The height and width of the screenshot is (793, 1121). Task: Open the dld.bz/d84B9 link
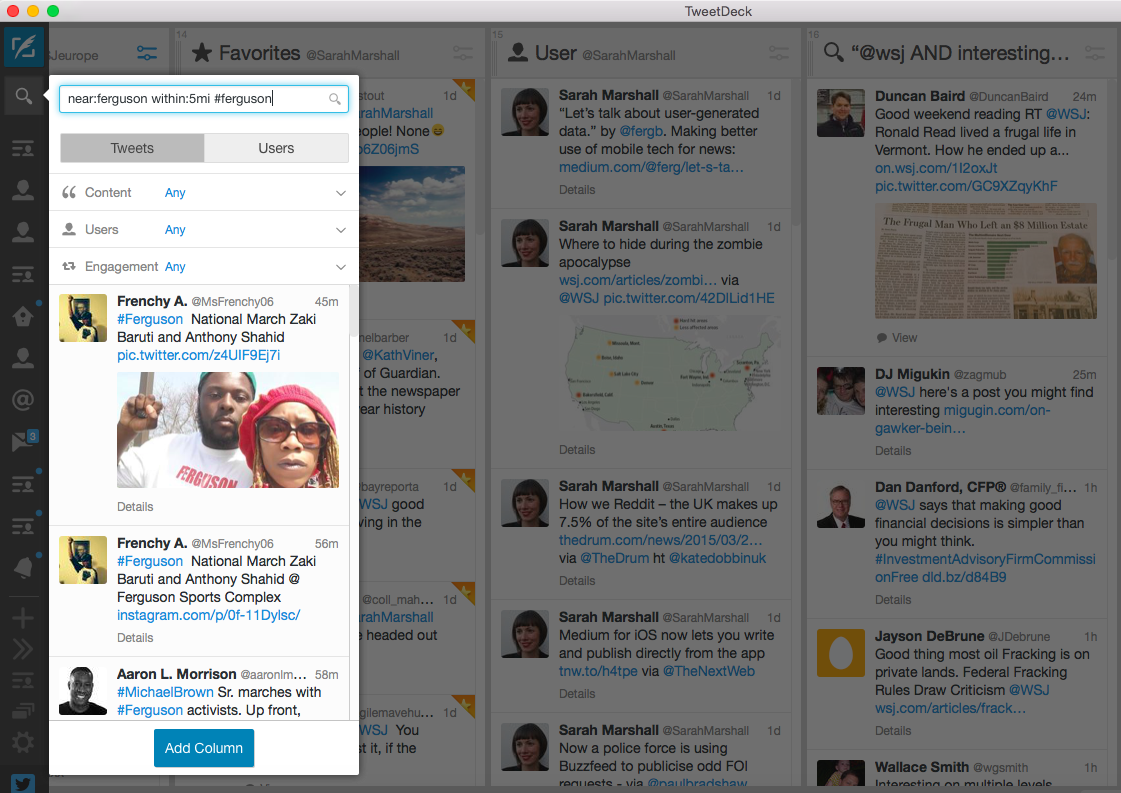pos(964,577)
